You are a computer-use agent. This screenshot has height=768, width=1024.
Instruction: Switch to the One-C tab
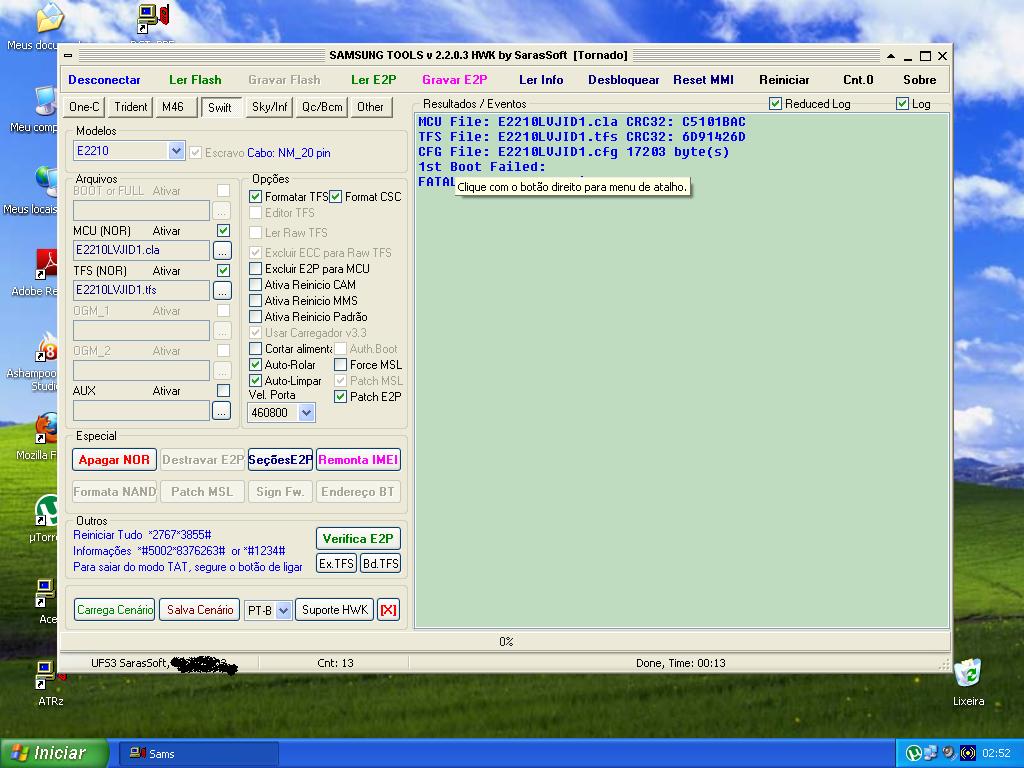pyautogui.click(x=84, y=107)
